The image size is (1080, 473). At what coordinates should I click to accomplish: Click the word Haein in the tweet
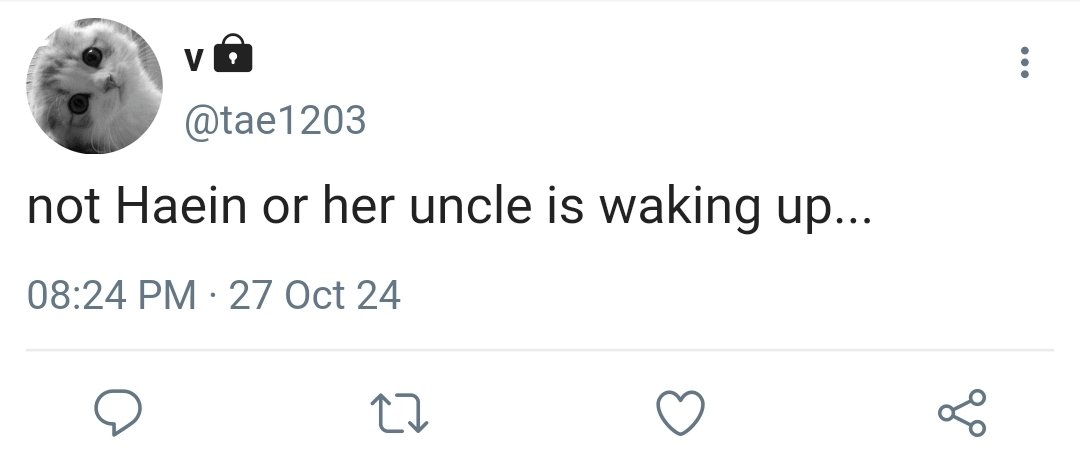pos(181,206)
